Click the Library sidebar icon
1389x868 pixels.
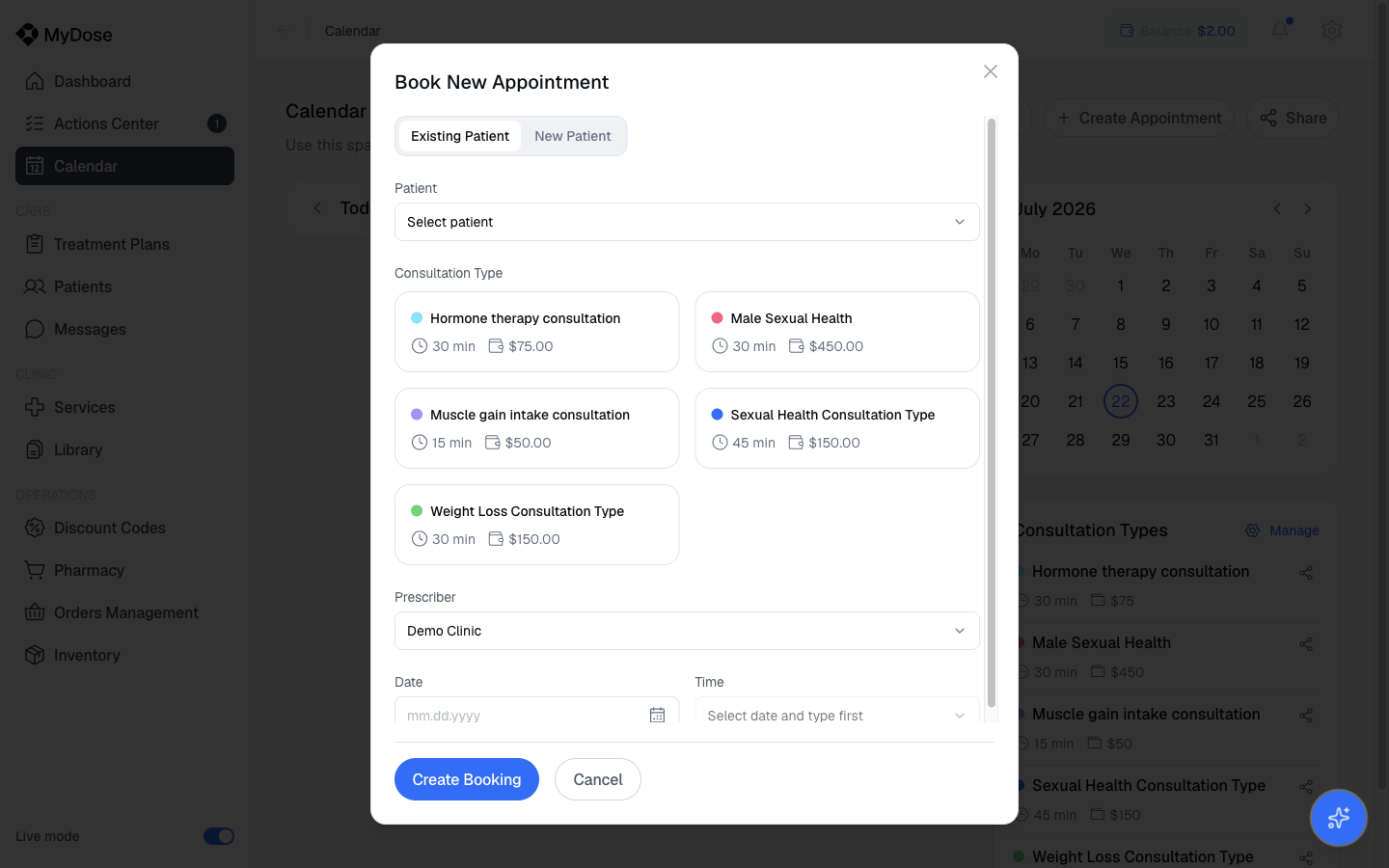click(35, 449)
